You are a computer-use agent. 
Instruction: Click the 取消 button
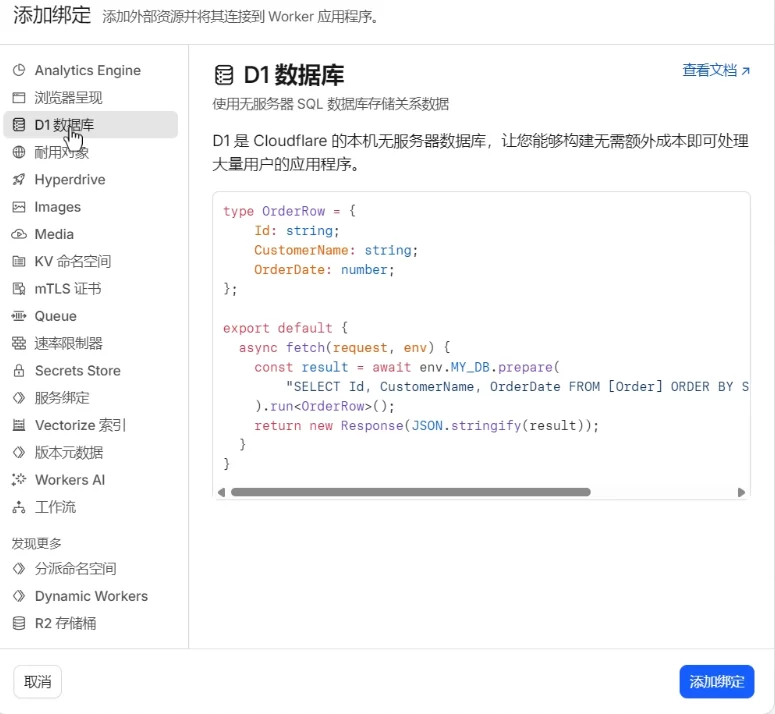38,682
